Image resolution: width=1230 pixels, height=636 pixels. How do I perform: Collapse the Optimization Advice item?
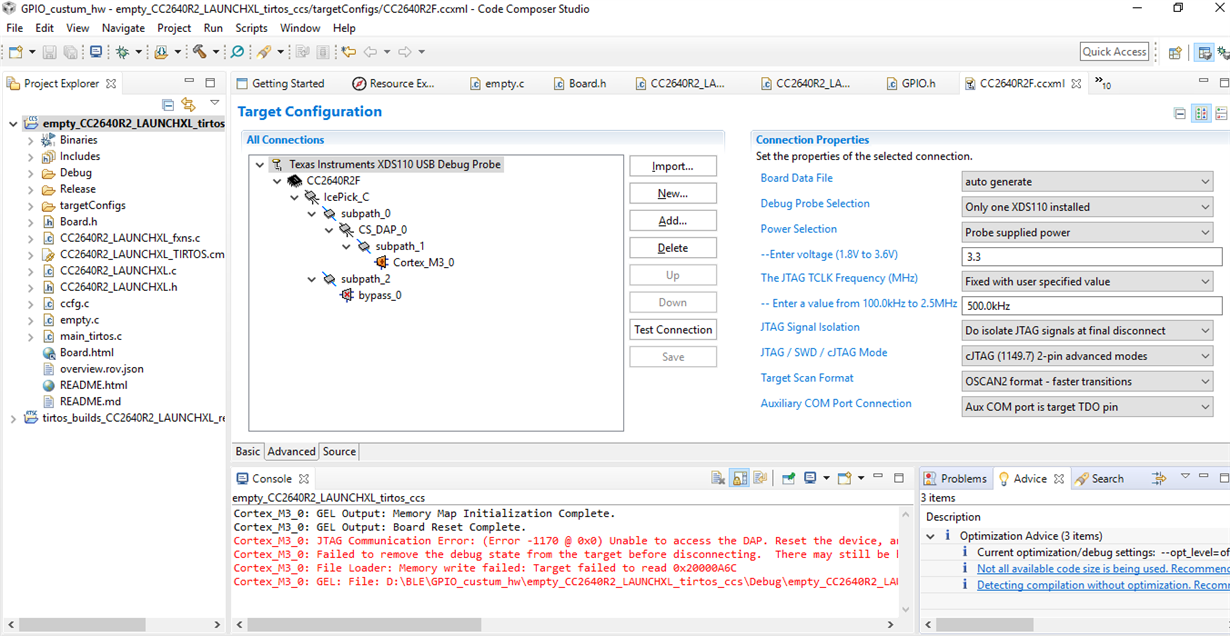[930, 536]
